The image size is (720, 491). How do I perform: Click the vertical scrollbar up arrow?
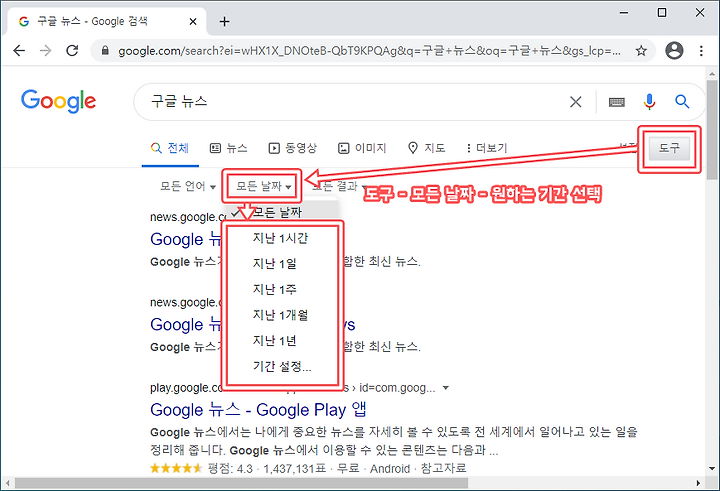[x=712, y=73]
